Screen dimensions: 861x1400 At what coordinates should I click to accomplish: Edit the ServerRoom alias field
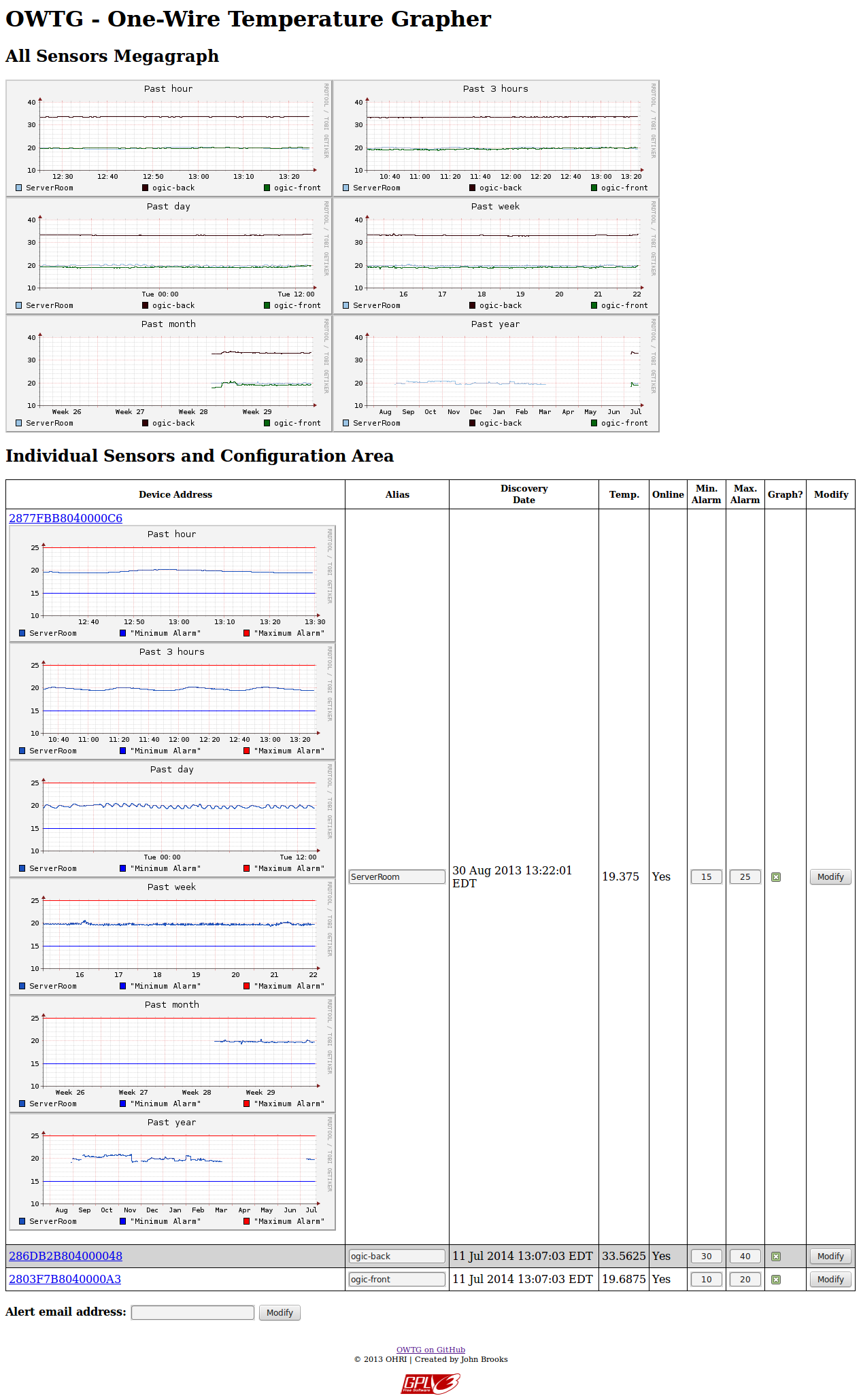tap(397, 877)
